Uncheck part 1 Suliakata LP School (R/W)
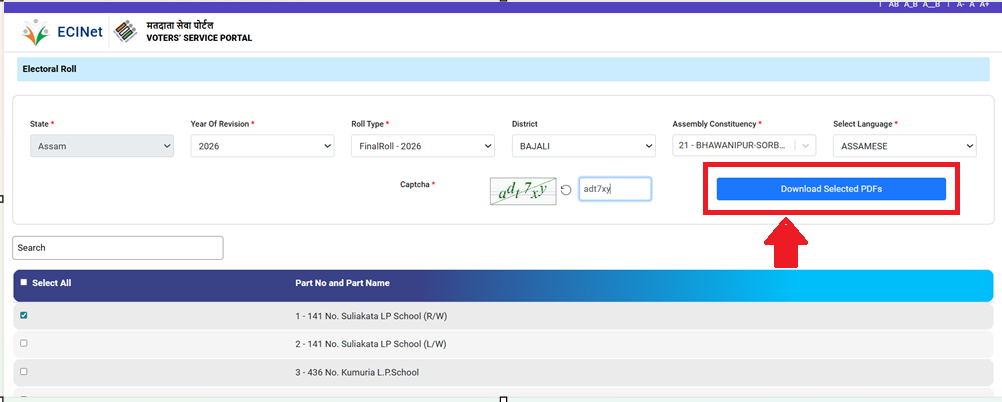This screenshot has width=1002, height=402. 24,316
